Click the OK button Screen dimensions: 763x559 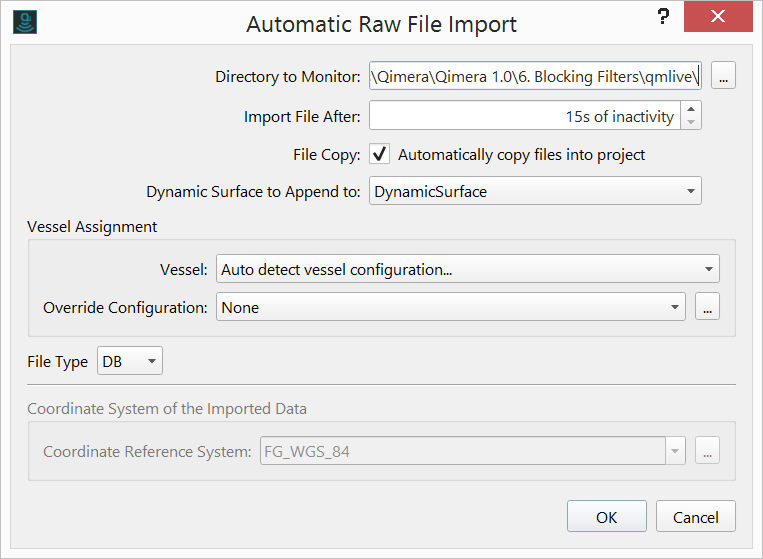click(606, 517)
